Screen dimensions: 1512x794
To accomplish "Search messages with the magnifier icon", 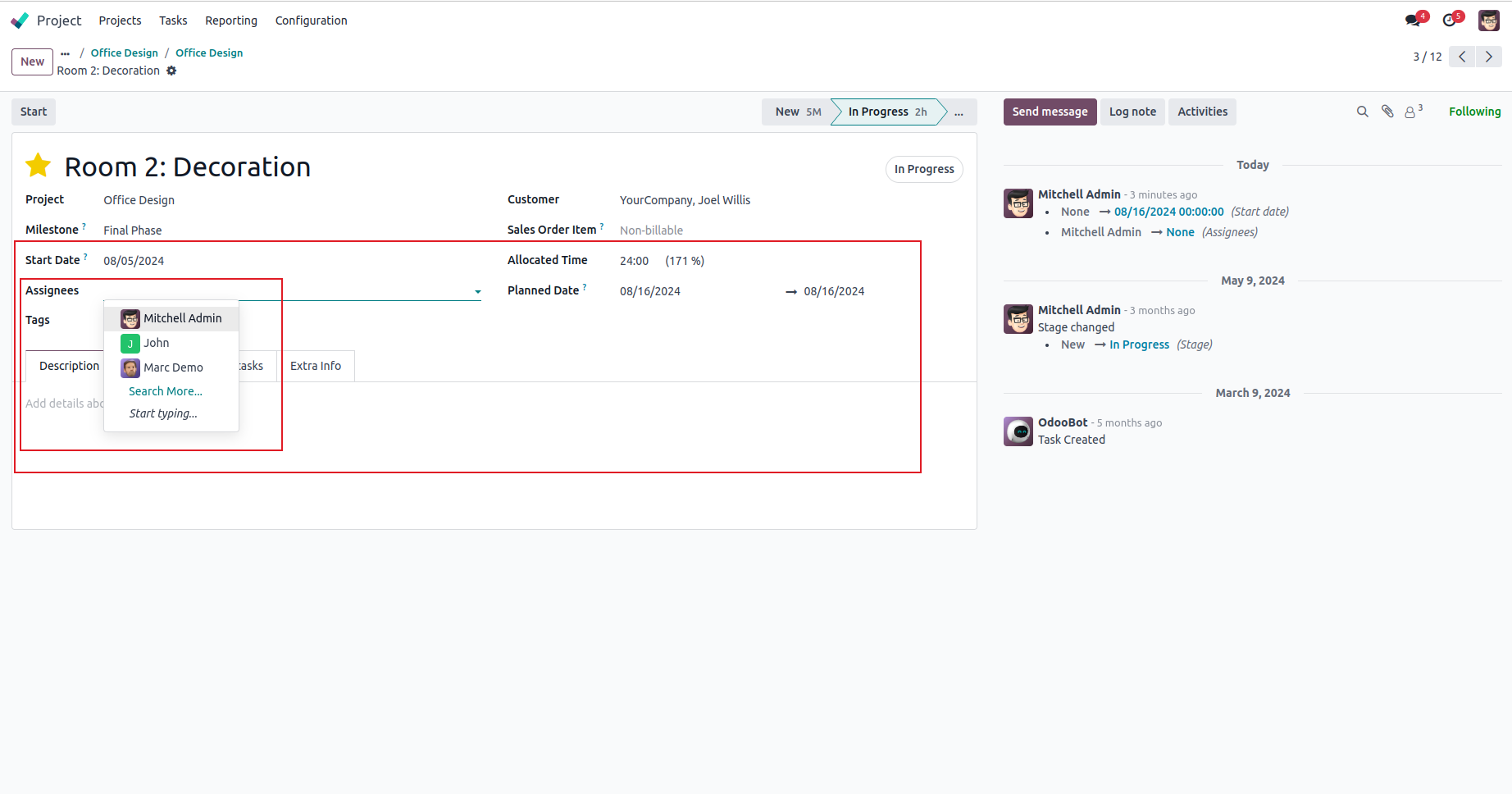I will pos(1363,112).
